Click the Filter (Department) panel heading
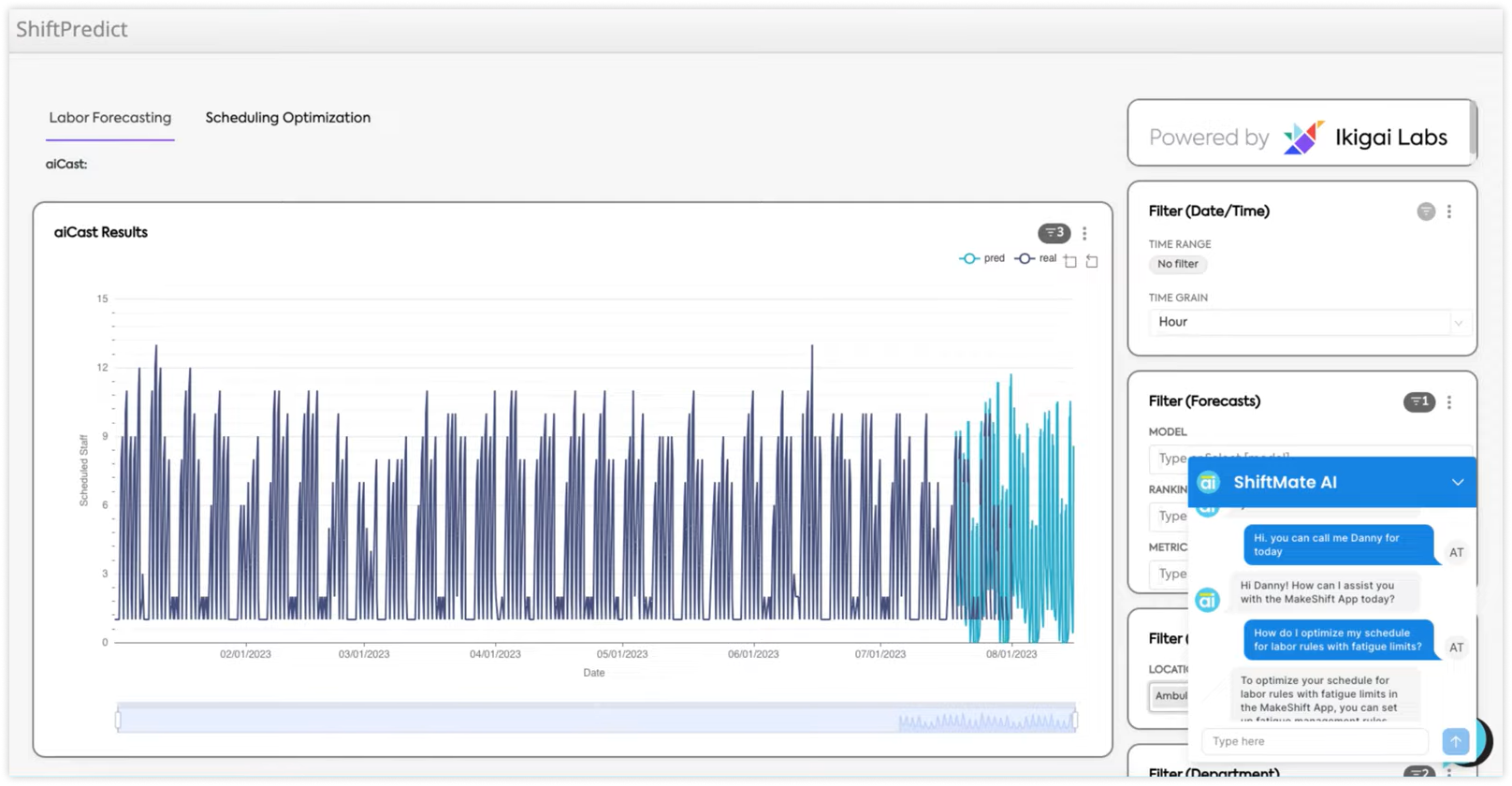Viewport: 1512px width, 786px height. click(x=1214, y=773)
